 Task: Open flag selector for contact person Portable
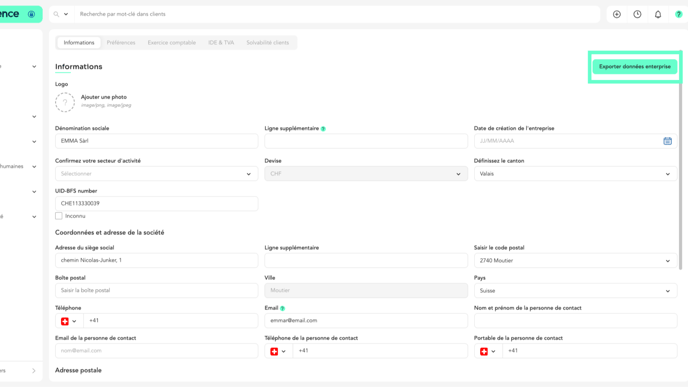click(488, 351)
